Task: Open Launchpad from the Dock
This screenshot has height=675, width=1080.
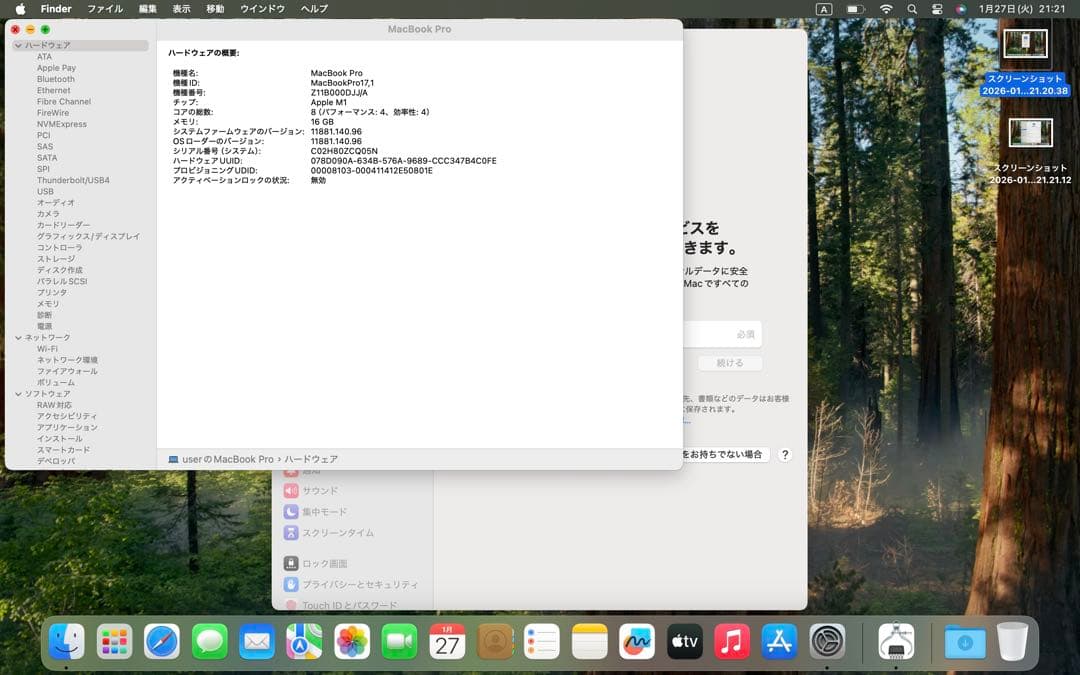Action: pos(113,643)
